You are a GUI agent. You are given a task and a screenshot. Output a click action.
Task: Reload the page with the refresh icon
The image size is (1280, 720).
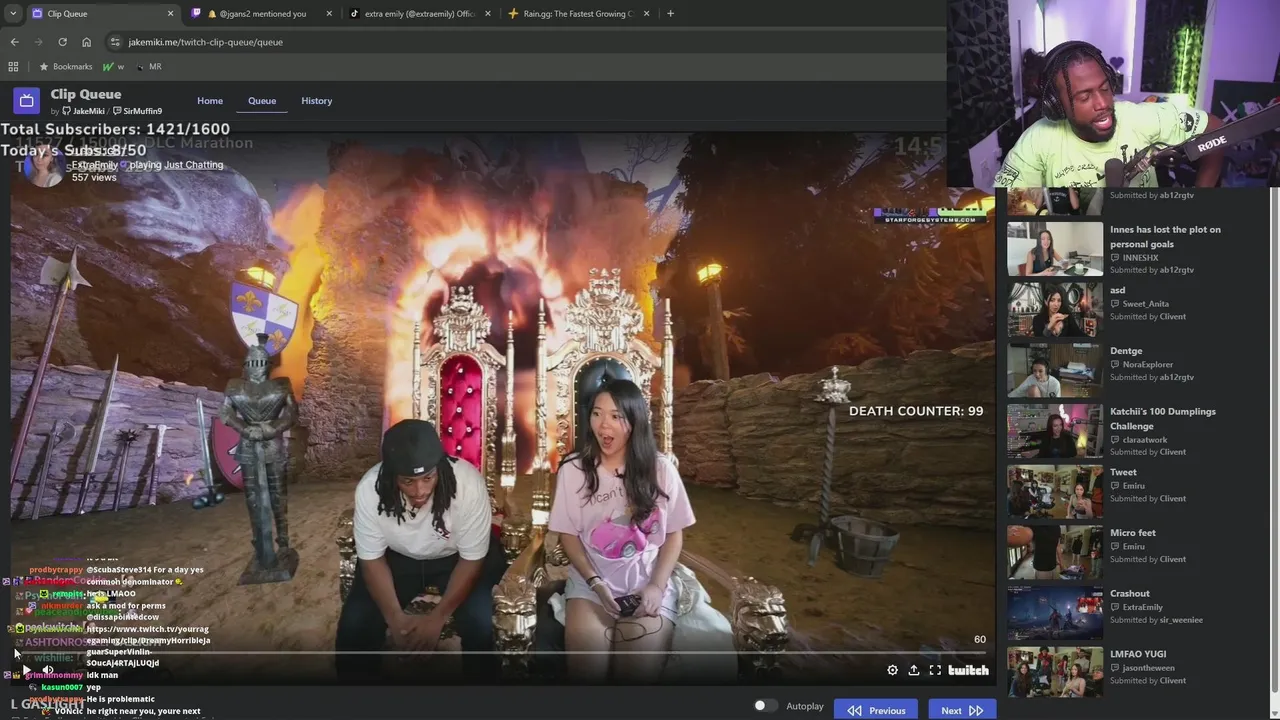62,42
